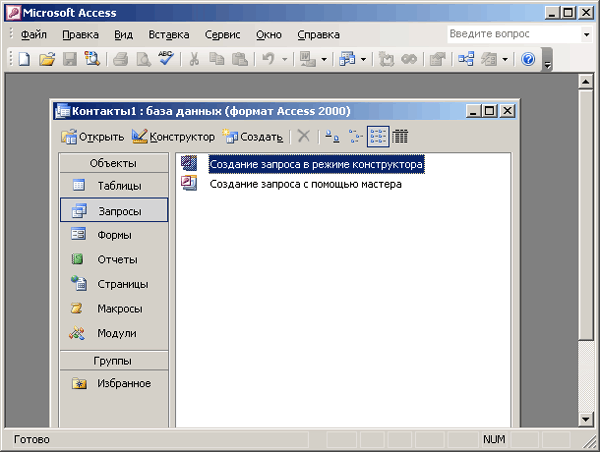Open the Toolbar Options chevron
The image size is (600, 452).
click(548, 60)
